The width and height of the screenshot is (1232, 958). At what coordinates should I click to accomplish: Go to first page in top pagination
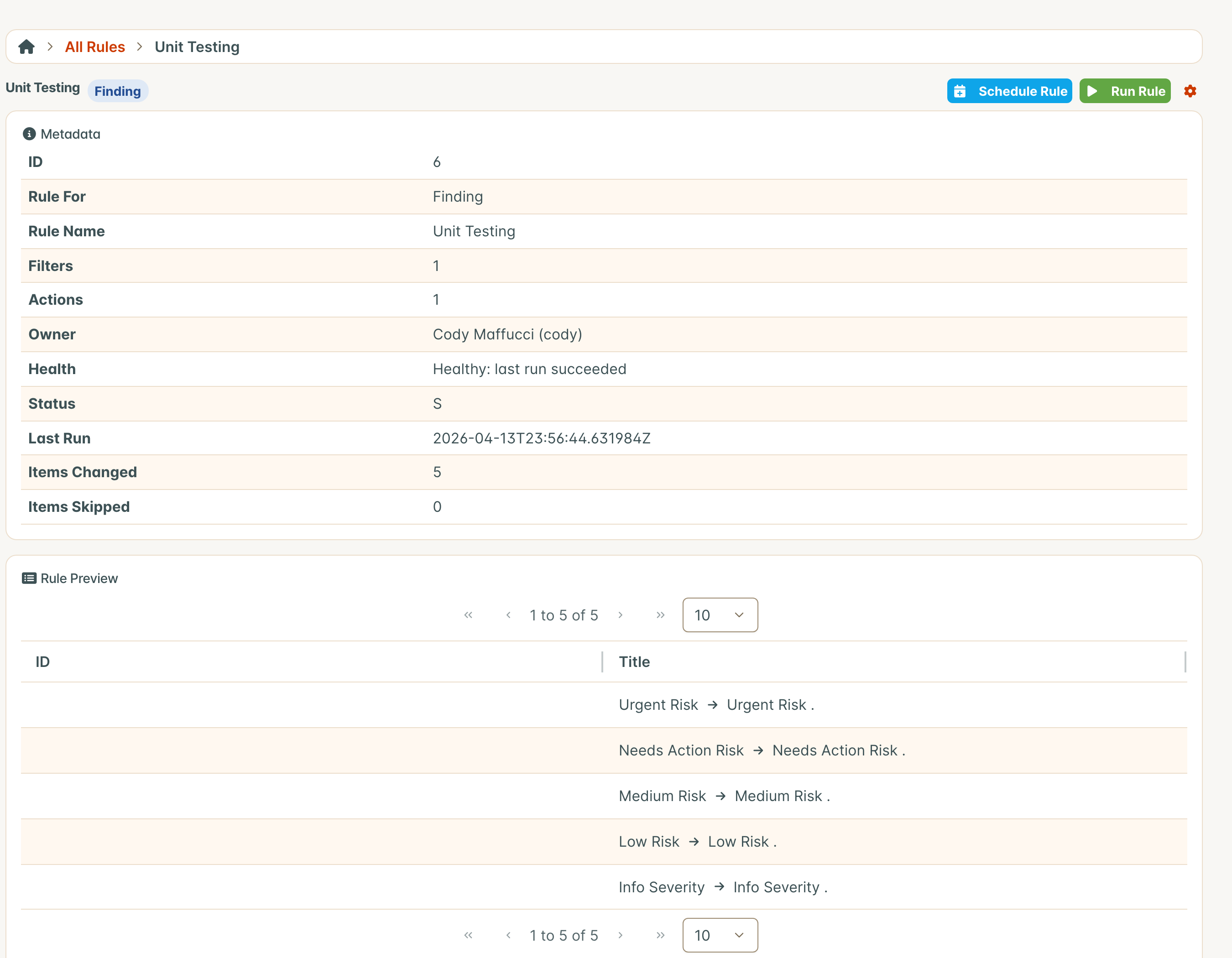pyautogui.click(x=468, y=614)
